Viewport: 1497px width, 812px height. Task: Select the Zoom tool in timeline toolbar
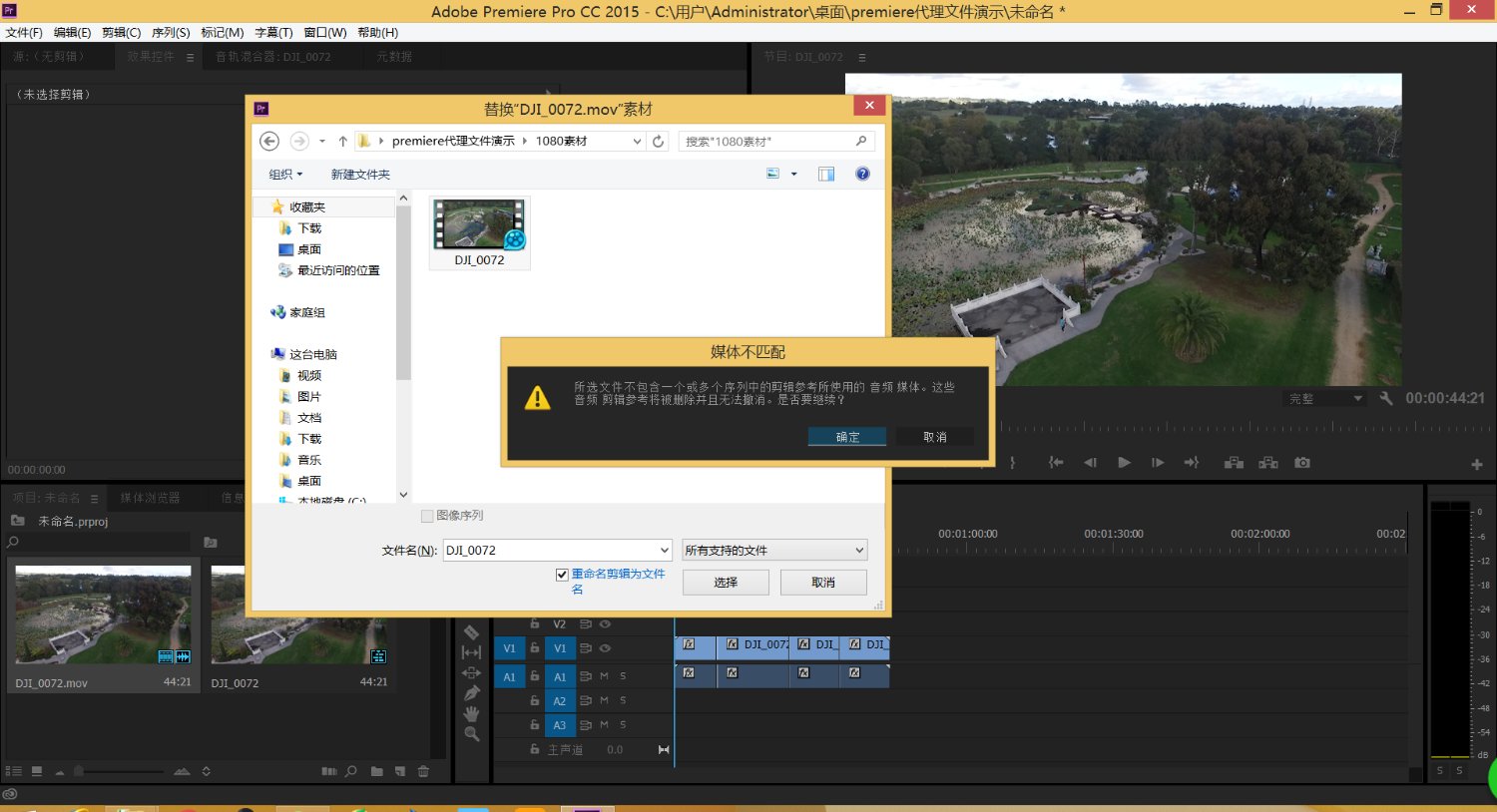click(x=471, y=734)
